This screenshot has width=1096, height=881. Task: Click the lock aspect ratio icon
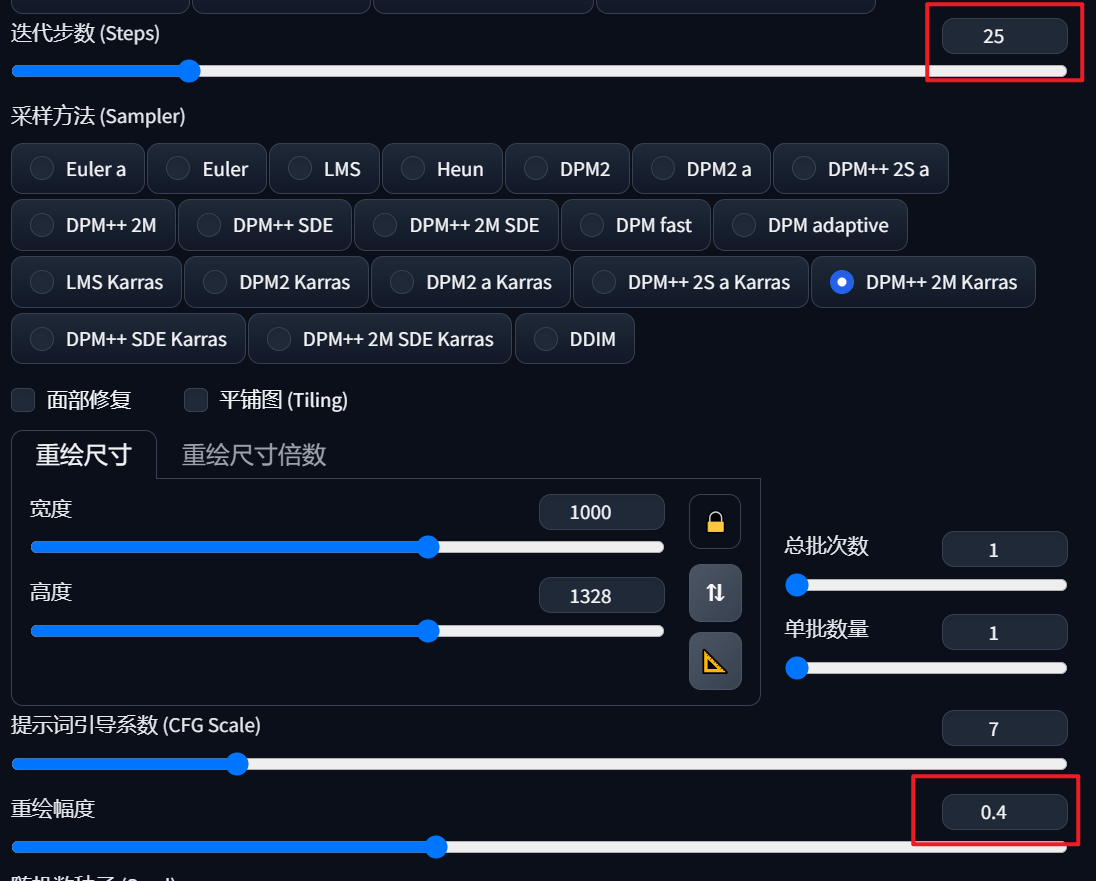pyautogui.click(x=714, y=522)
